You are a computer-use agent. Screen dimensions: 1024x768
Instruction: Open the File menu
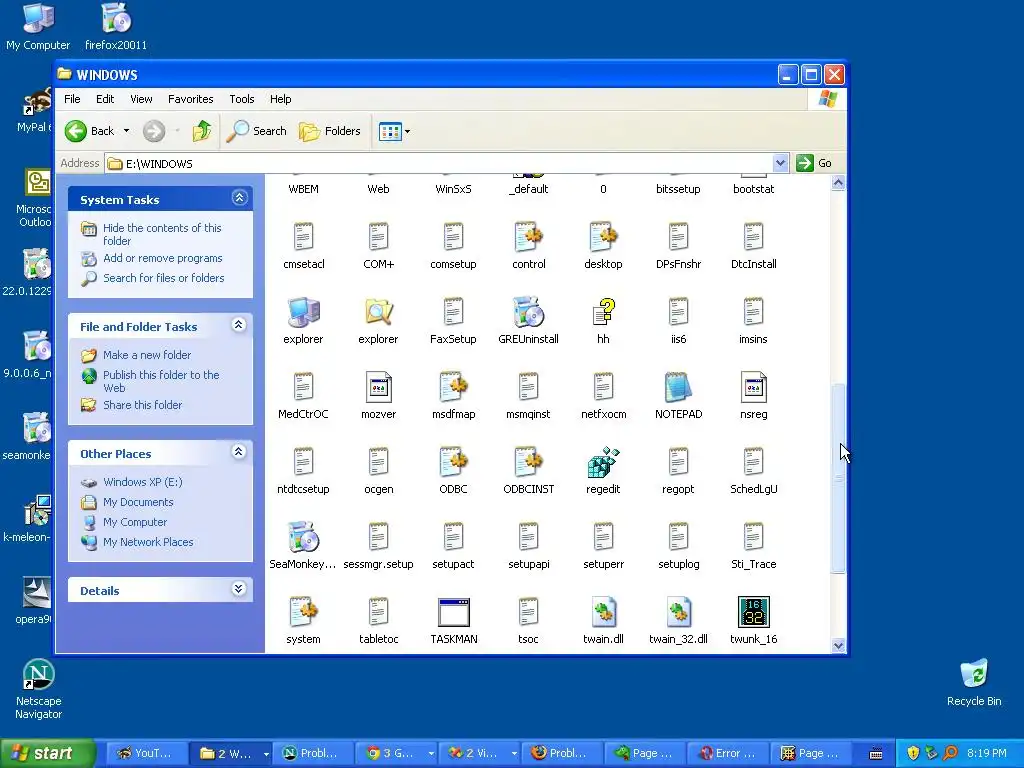[x=72, y=99]
